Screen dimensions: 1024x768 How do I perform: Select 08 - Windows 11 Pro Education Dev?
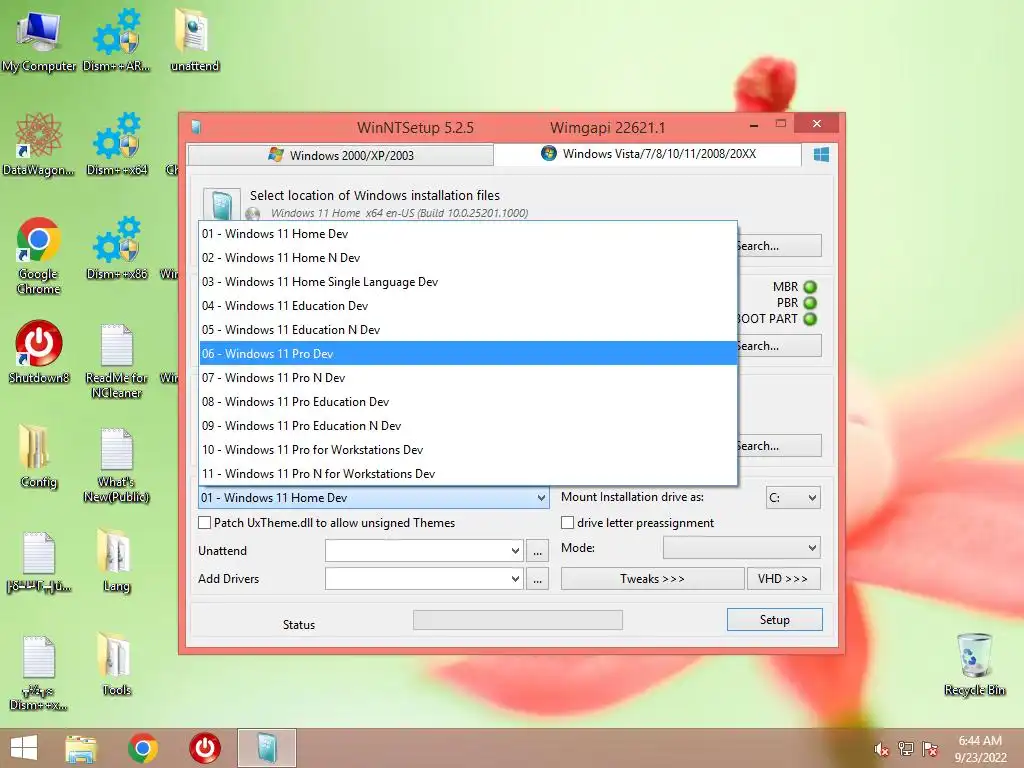(x=468, y=402)
